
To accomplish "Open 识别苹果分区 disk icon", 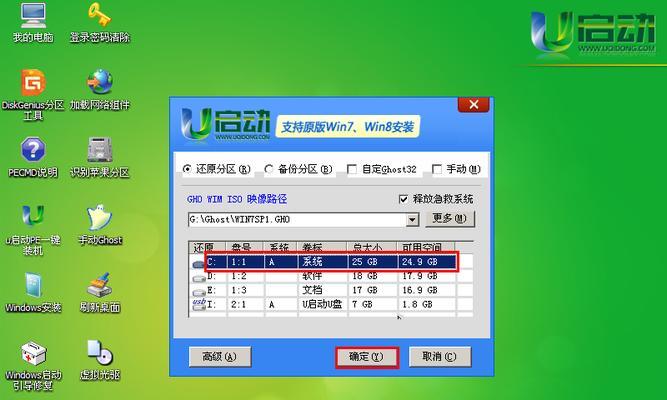I will coord(100,157).
